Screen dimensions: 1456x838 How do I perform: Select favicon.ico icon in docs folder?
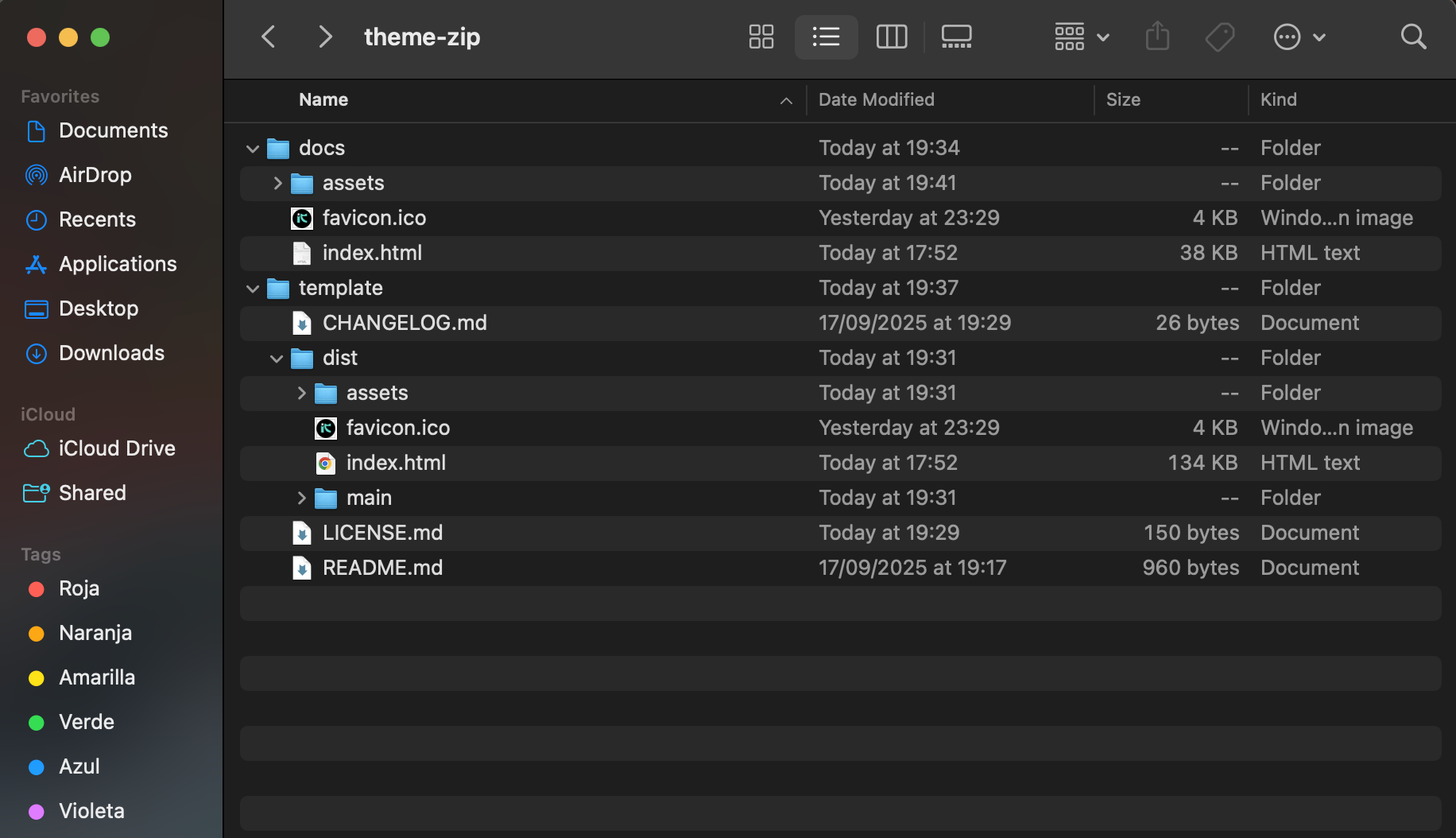pyautogui.click(x=301, y=218)
